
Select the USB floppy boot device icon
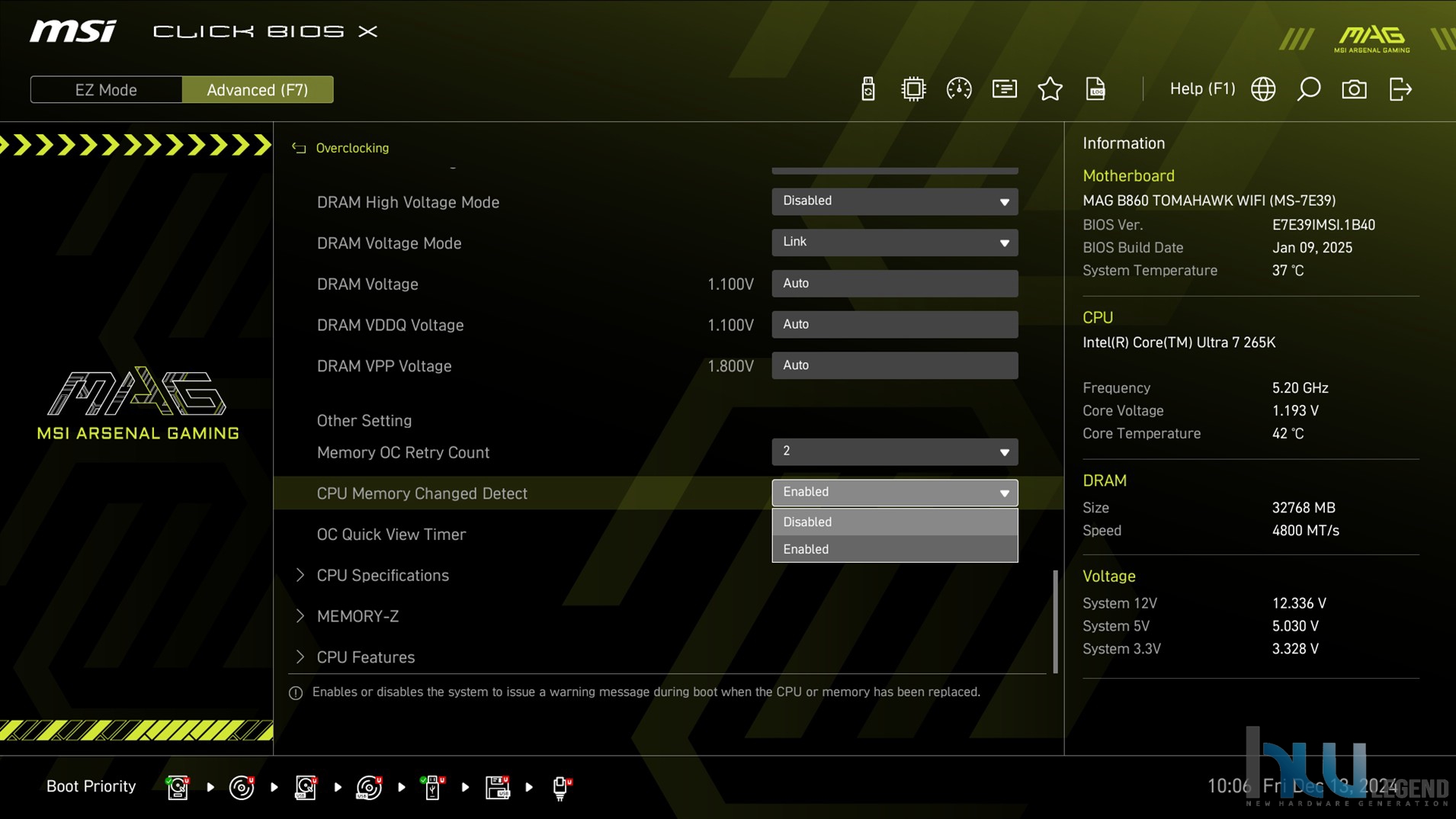coord(497,787)
